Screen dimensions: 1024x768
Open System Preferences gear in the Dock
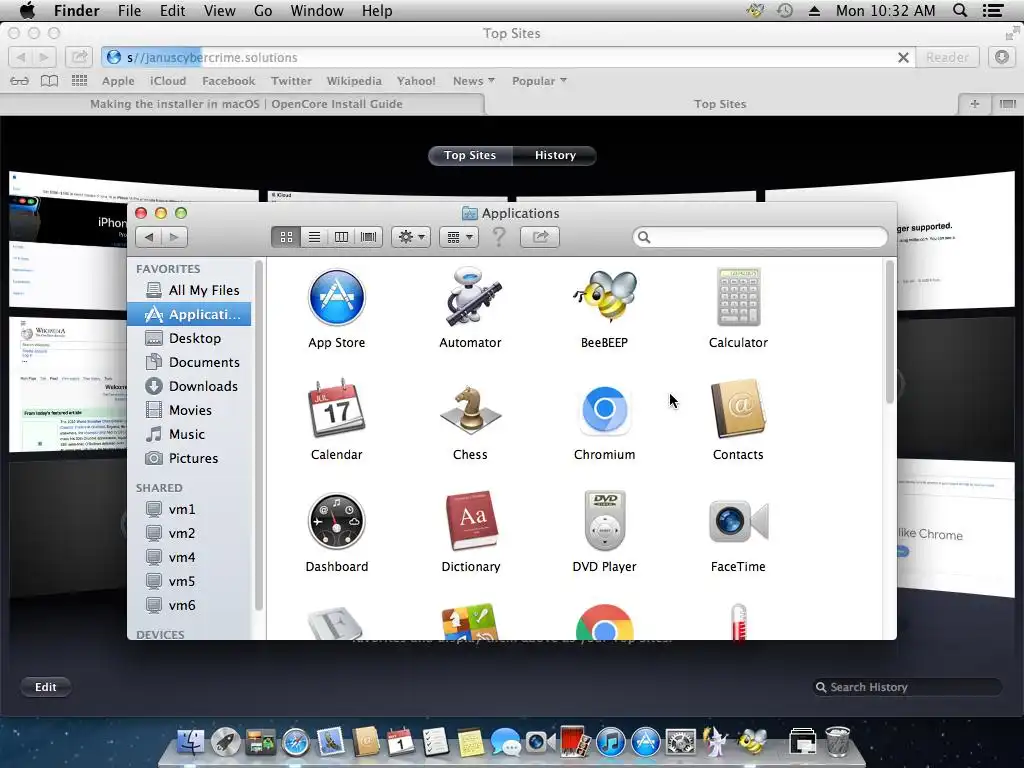pos(680,743)
